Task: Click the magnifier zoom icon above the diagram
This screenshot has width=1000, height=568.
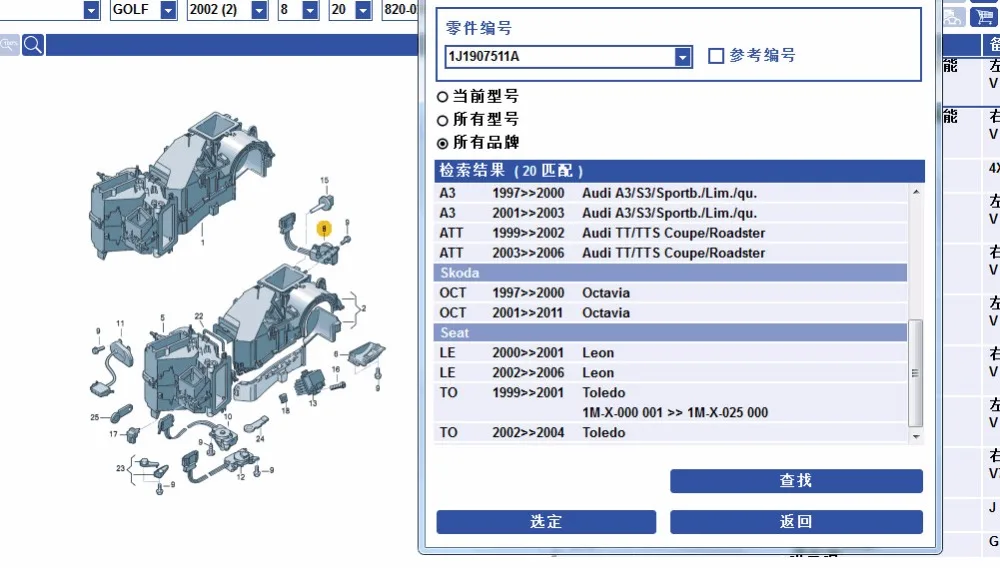Action: 33,45
